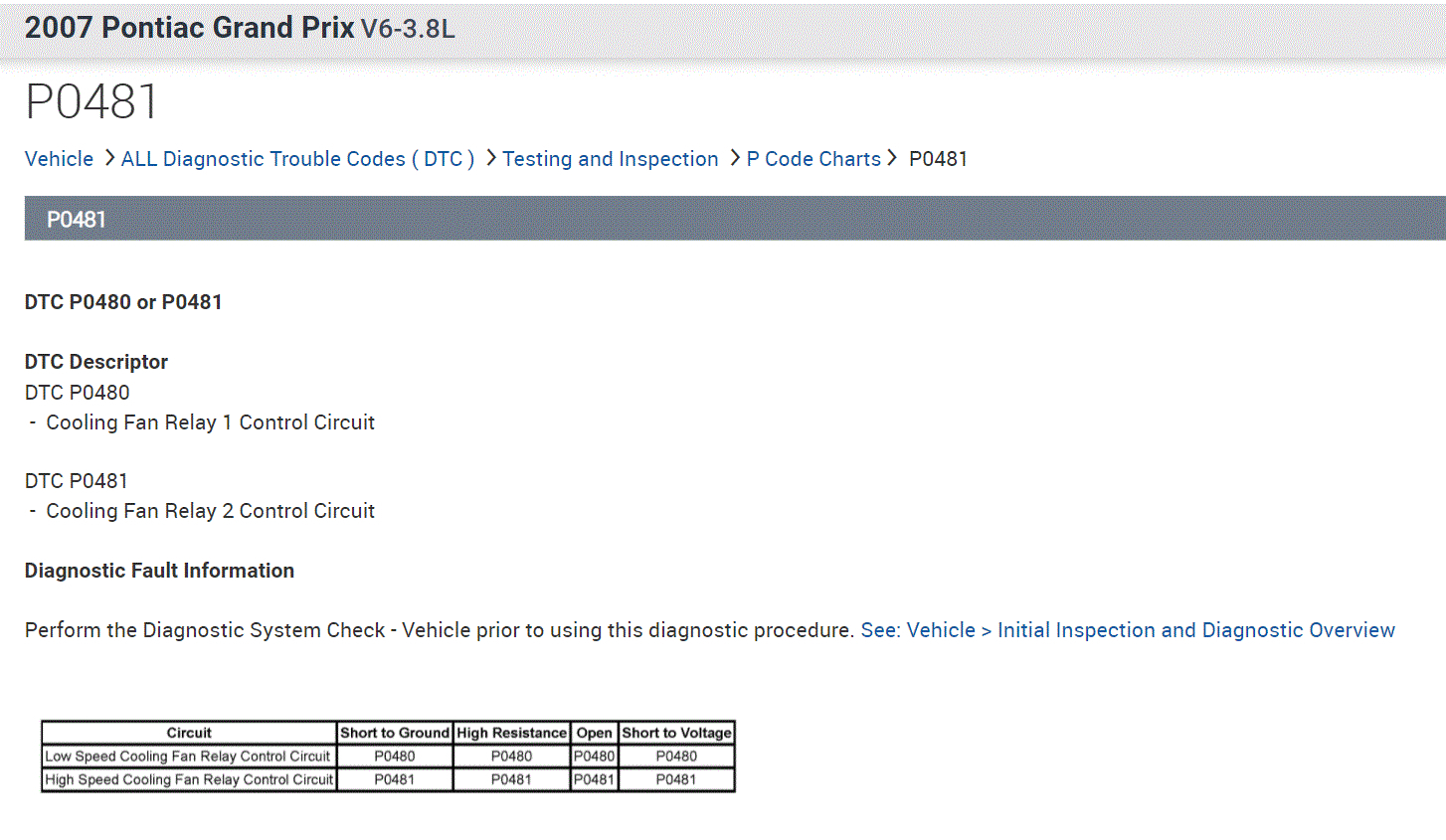Image resolution: width=1446 pixels, height=840 pixels.
Task: Click chevron before P Code Charts
Action: click(735, 158)
